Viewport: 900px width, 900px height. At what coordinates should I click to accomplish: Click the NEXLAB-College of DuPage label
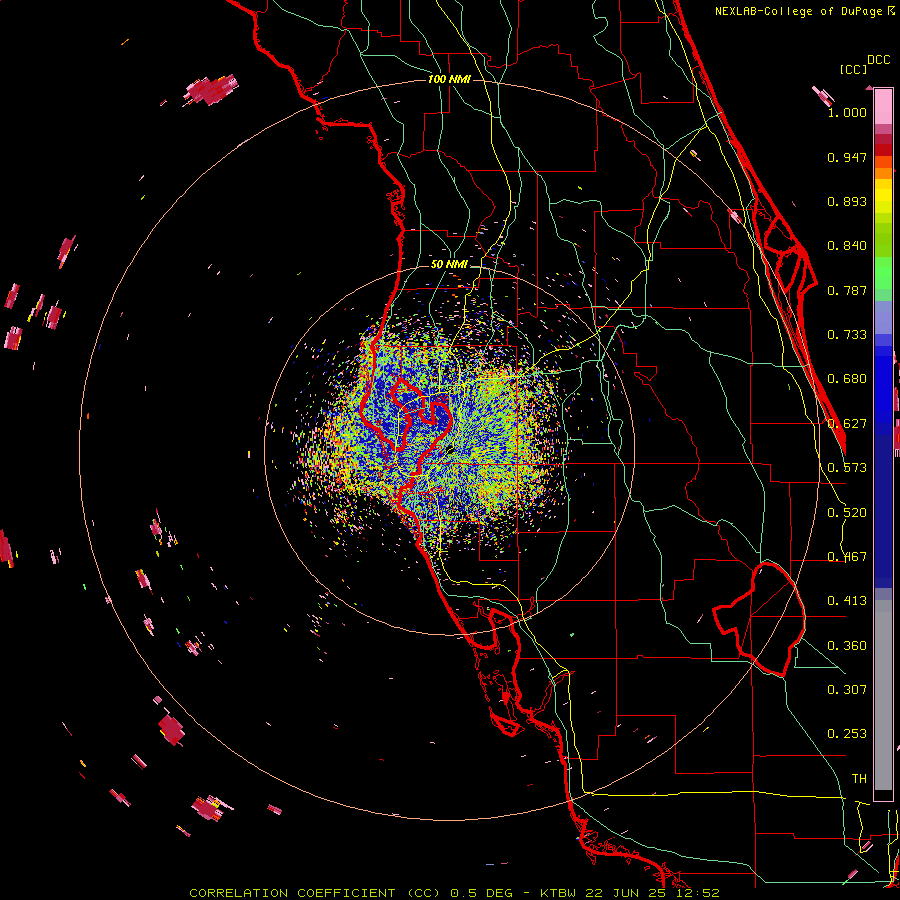pyautogui.click(x=804, y=11)
